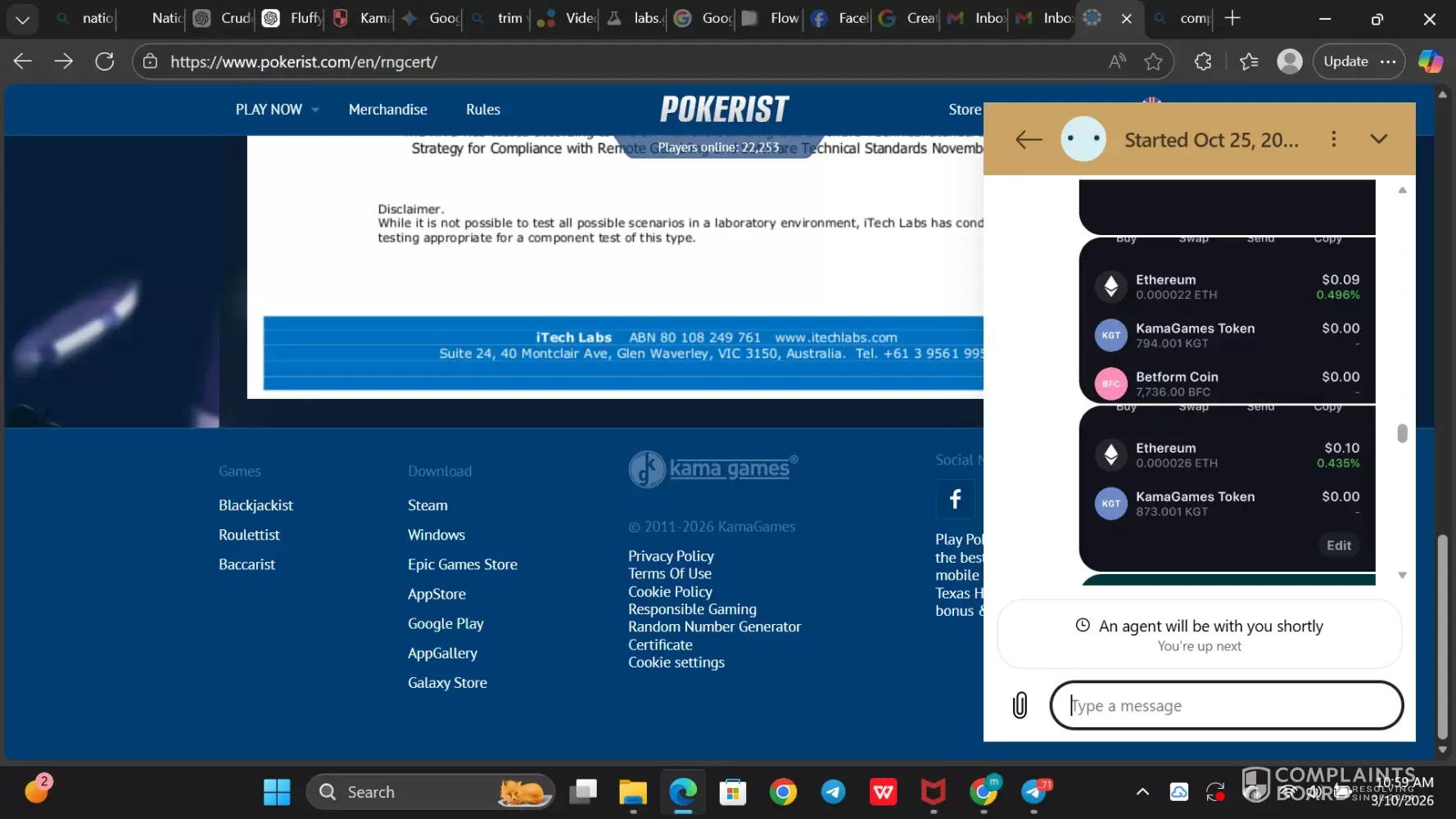Viewport: 1456px width, 819px height.
Task: Open the Merchandise menu item
Action: [387, 110]
